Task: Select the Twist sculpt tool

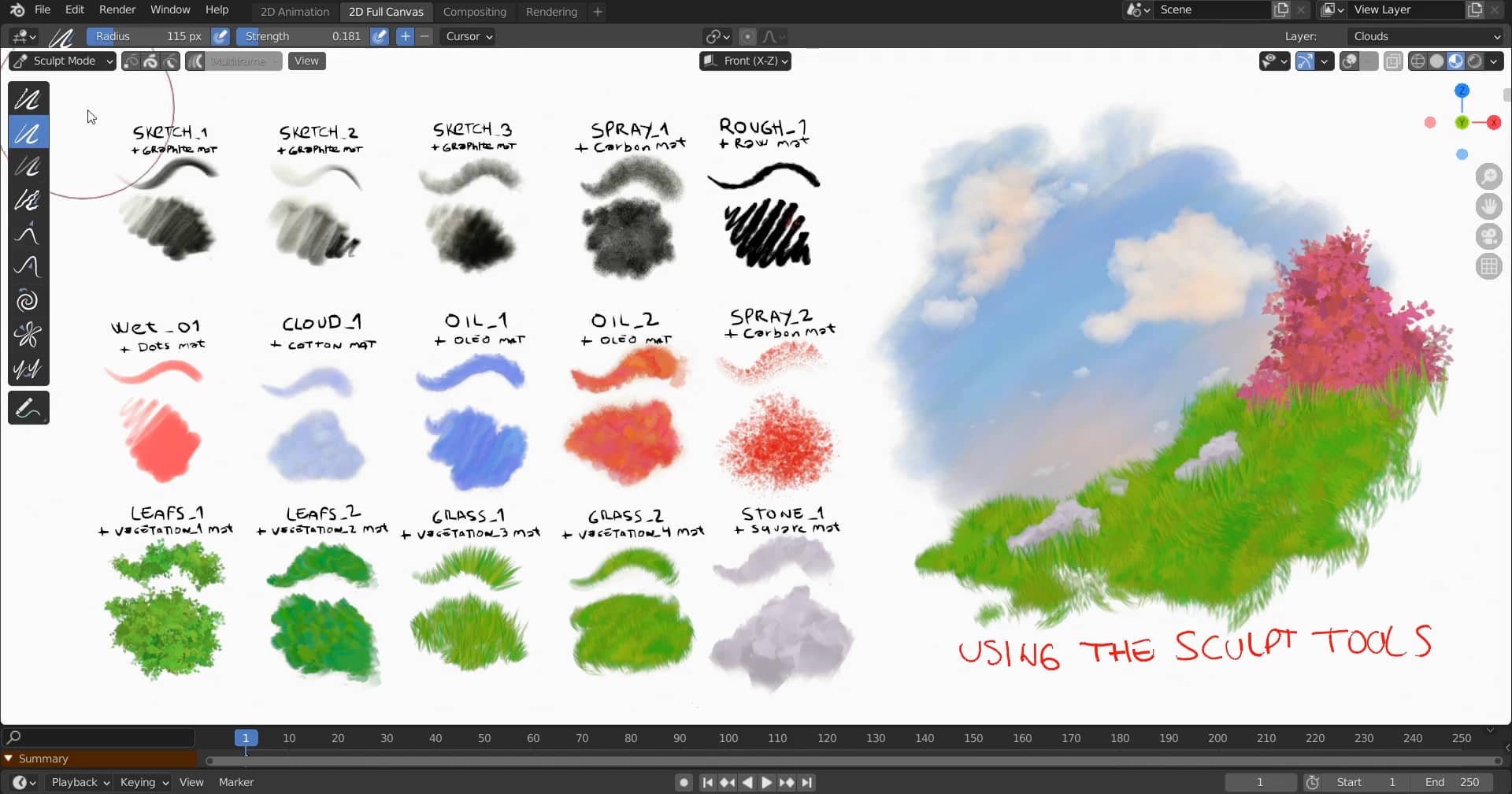Action: click(x=28, y=300)
